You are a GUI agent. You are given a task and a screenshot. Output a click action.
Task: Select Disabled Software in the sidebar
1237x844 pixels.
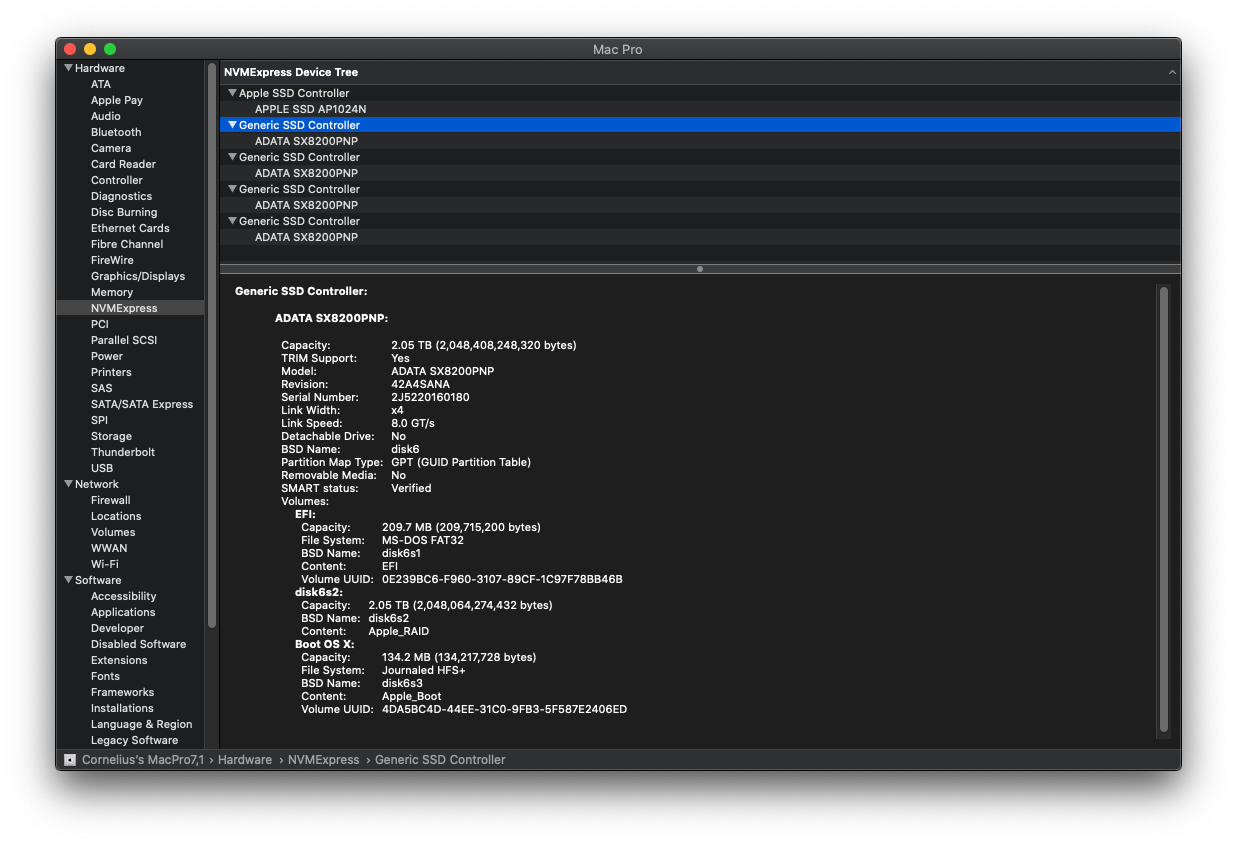coord(138,644)
